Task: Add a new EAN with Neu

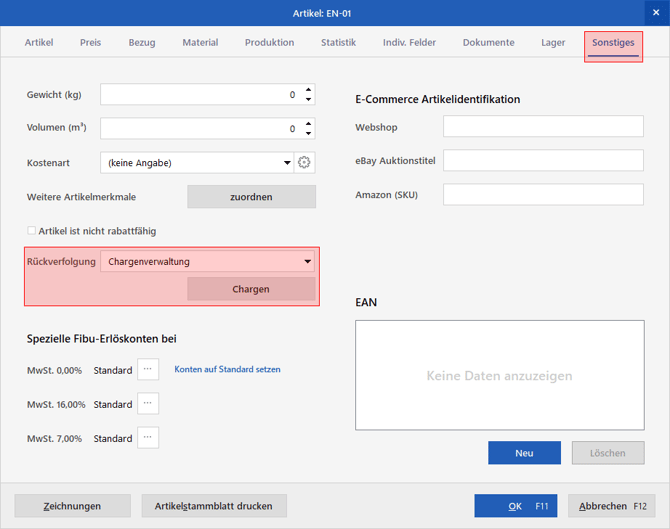Action: (524, 453)
